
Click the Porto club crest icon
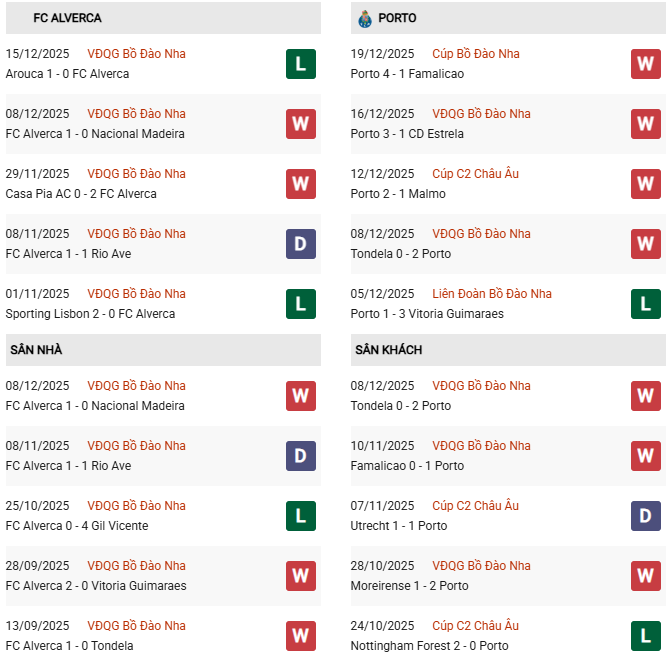[x=365, y=19]
